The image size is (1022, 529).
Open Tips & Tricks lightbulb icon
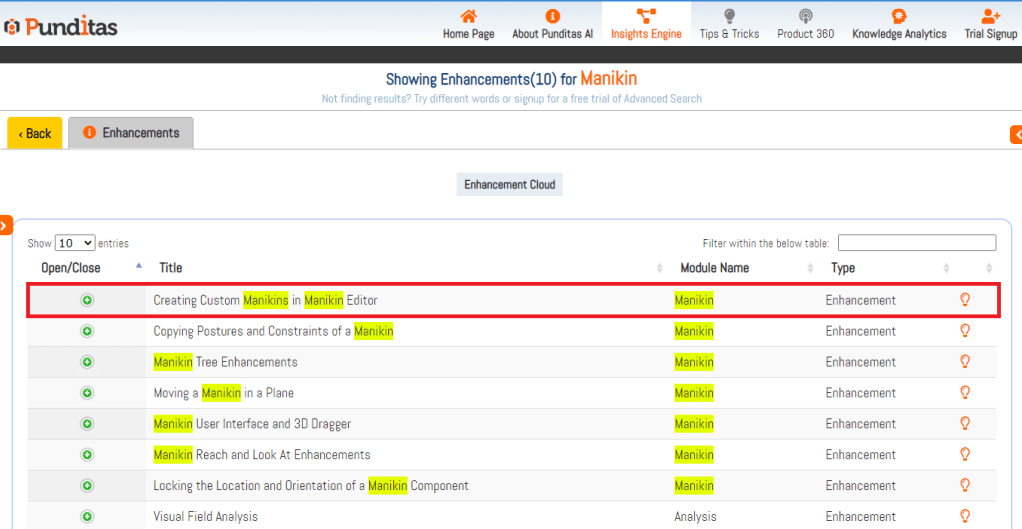pyautogui.click(x=729, y=16)
